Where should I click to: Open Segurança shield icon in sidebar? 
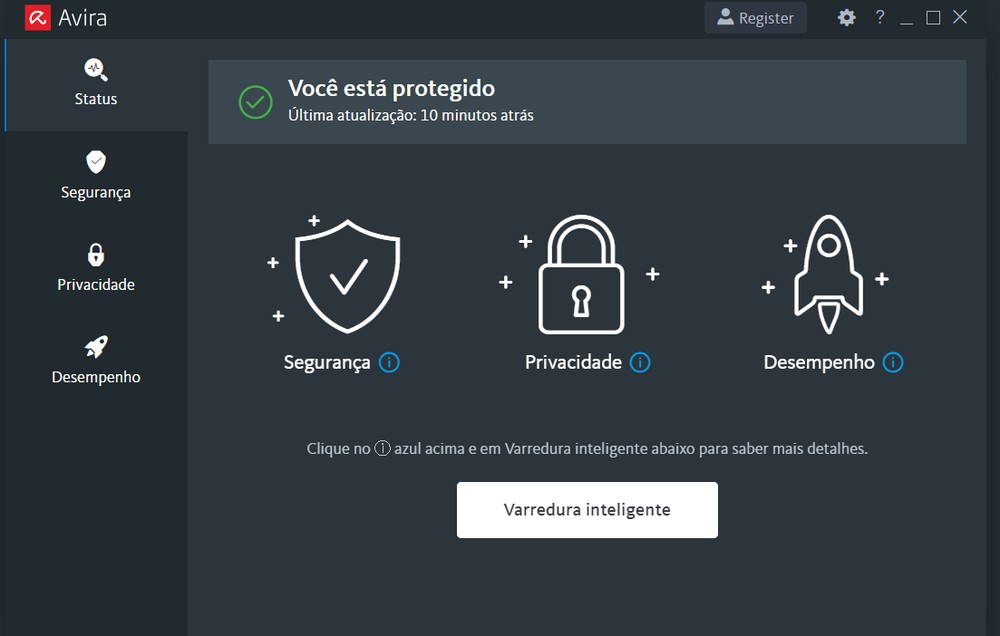(95, 162)
